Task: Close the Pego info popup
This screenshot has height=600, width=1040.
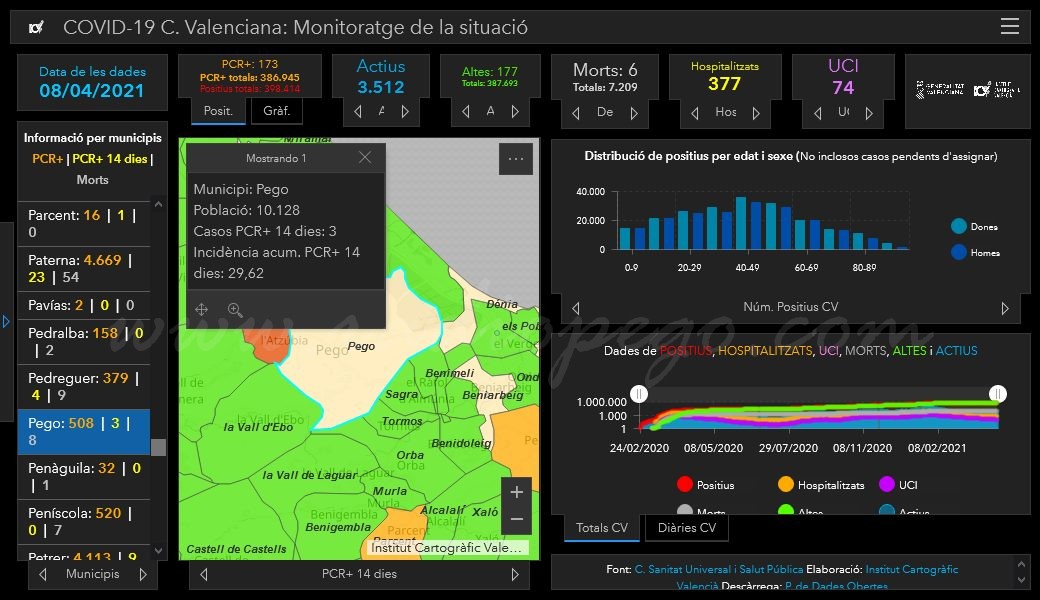Action: (x=365, y=157)
